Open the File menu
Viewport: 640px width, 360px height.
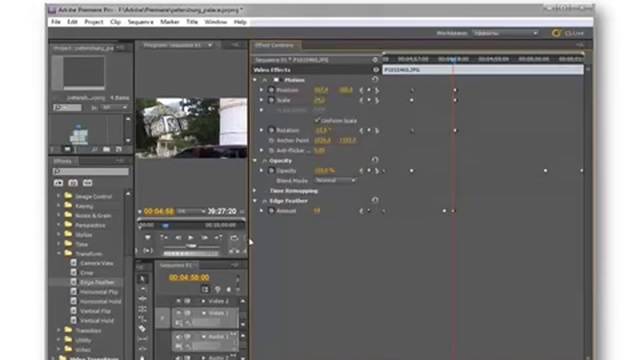pyautogui.click(x=56, y=22)
